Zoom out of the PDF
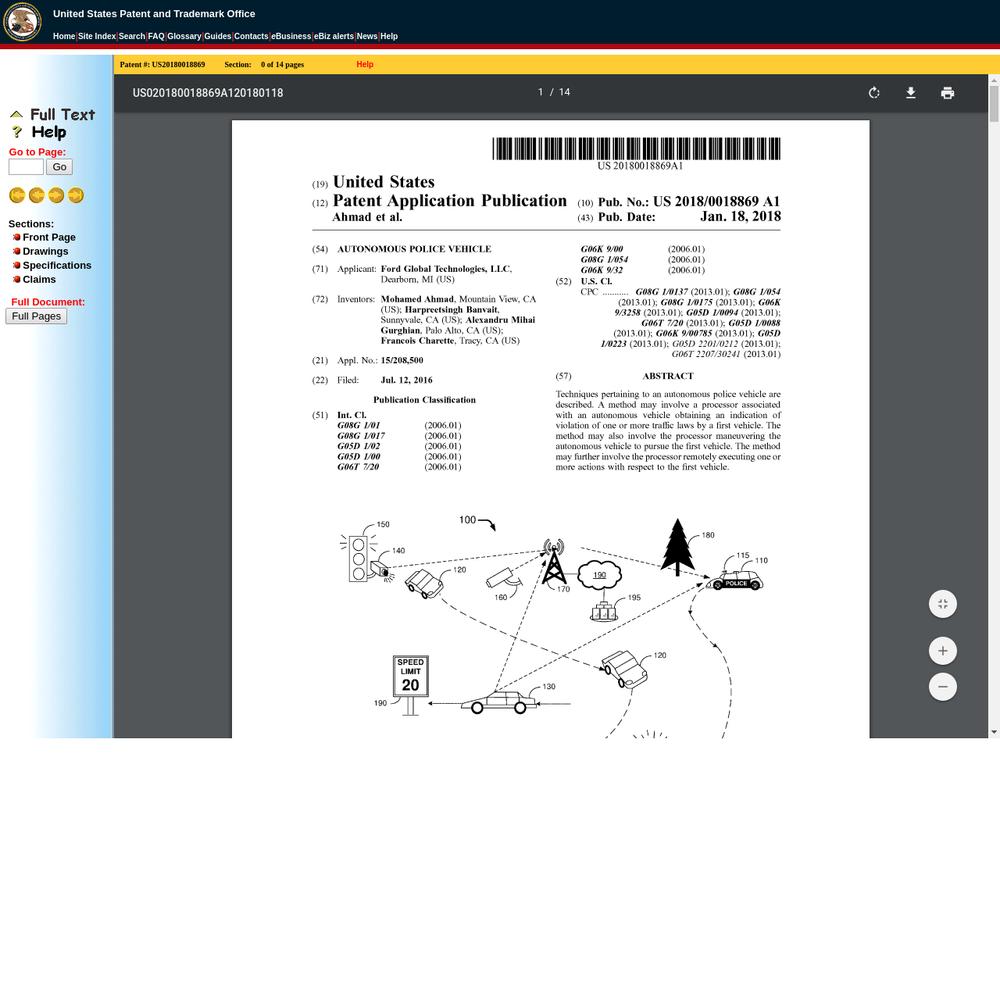Screen dimensions: 1000x1000 pos(943,687)
